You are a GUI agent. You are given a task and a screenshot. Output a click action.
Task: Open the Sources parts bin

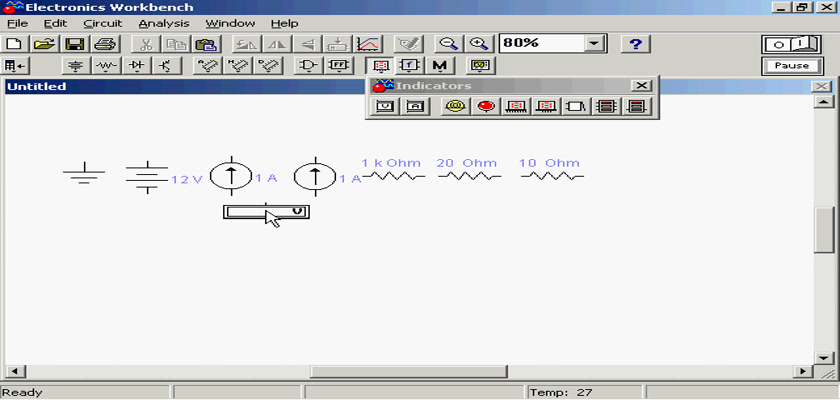(76, 66)
